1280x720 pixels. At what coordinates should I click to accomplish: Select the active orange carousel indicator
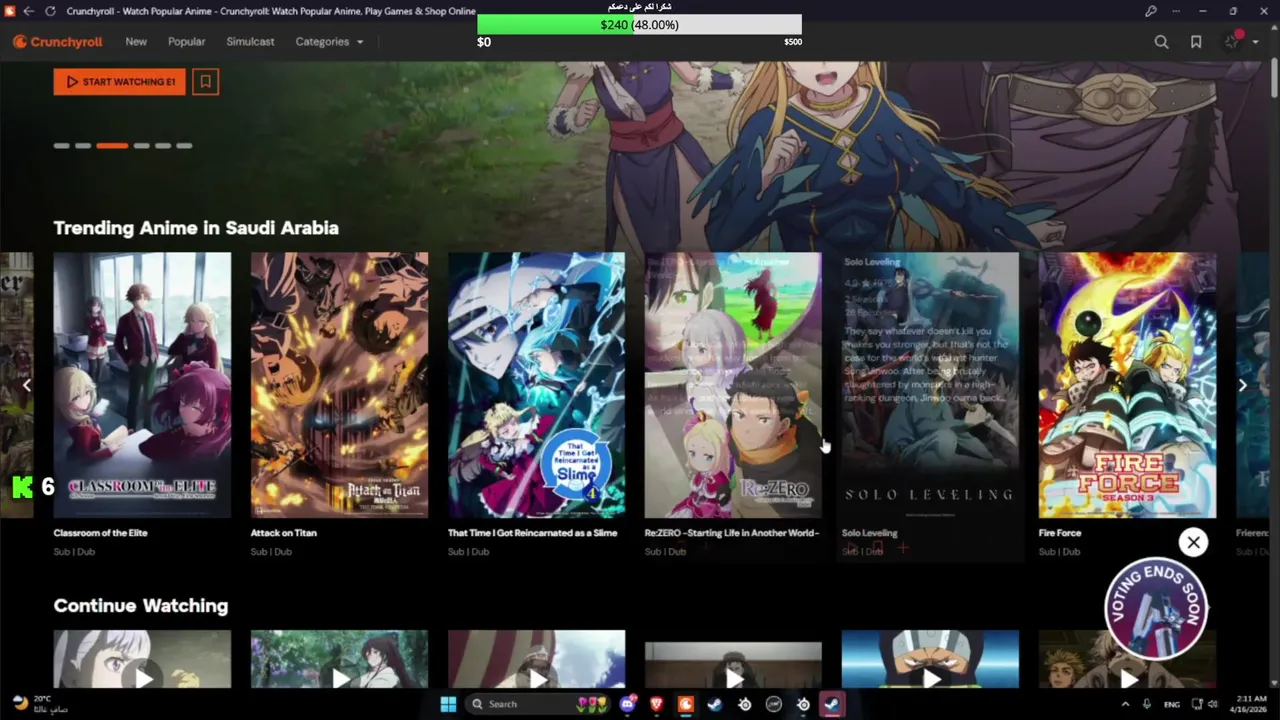pyautogui.click(x=112, y=146)
